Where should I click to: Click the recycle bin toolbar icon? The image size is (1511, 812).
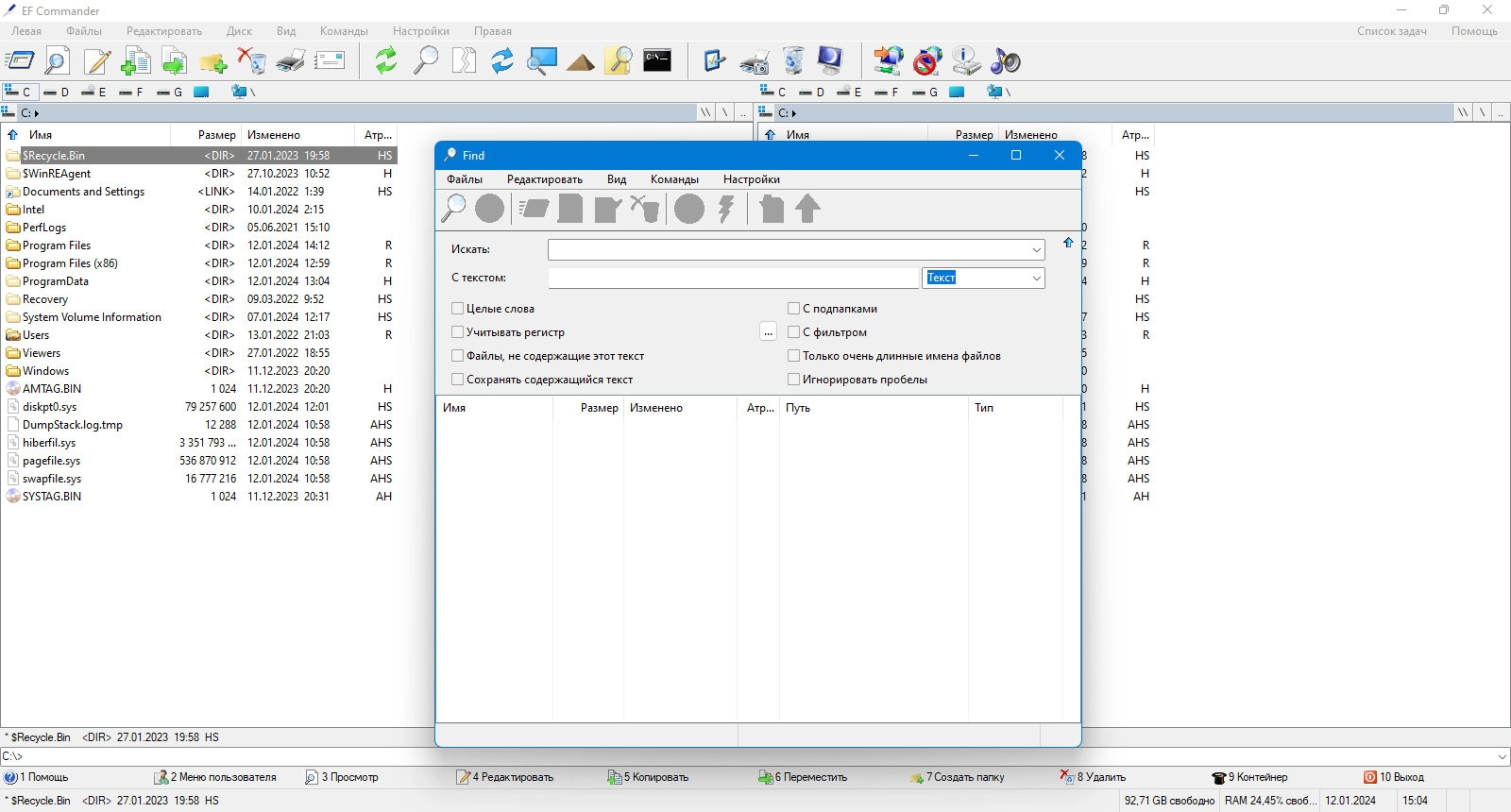(x=794, y=61)
